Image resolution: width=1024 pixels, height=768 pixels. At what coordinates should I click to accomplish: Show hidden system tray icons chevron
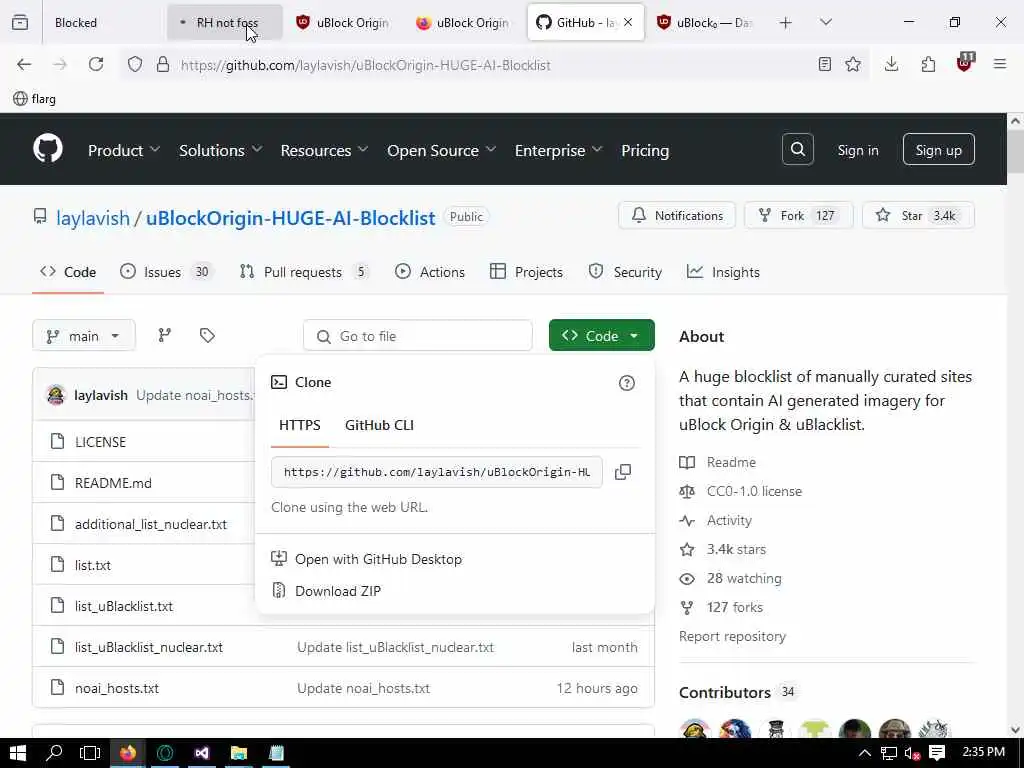[x=865, y=753]
